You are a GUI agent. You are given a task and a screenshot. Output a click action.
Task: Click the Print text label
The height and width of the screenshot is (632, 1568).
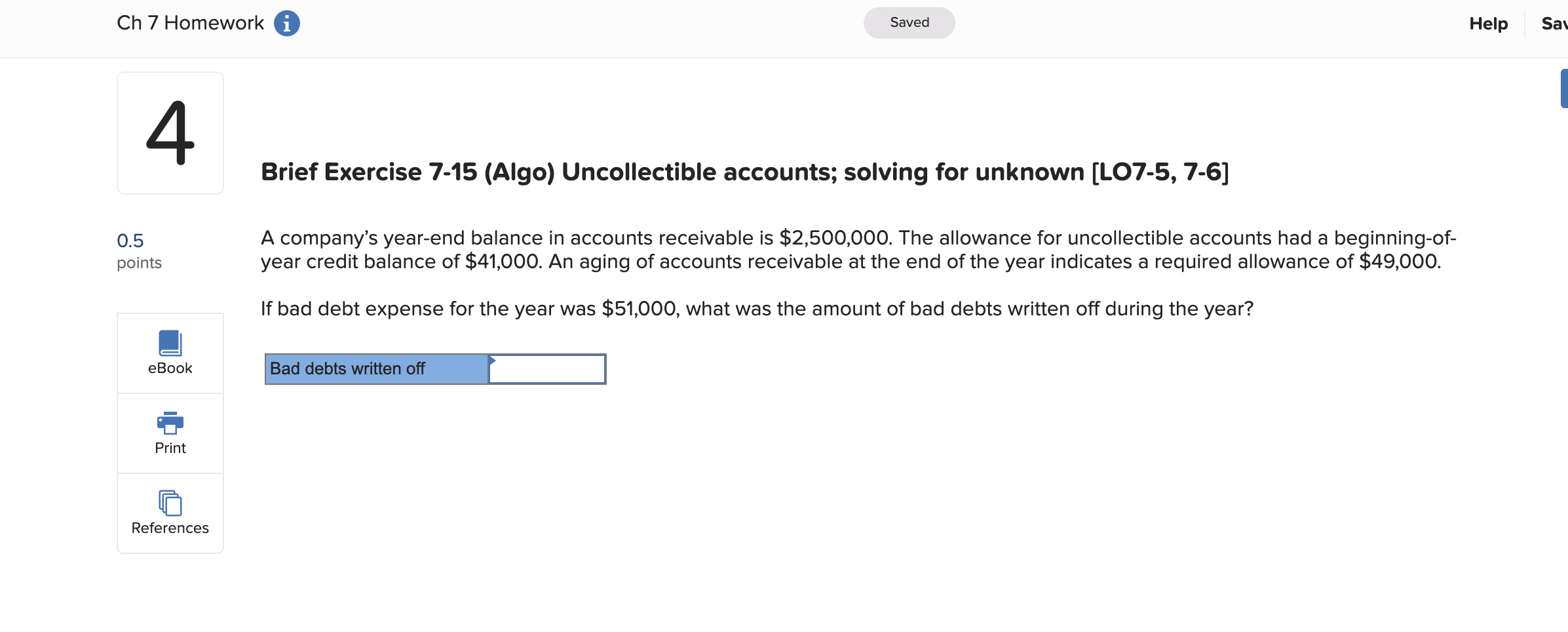tap(170, 448)
